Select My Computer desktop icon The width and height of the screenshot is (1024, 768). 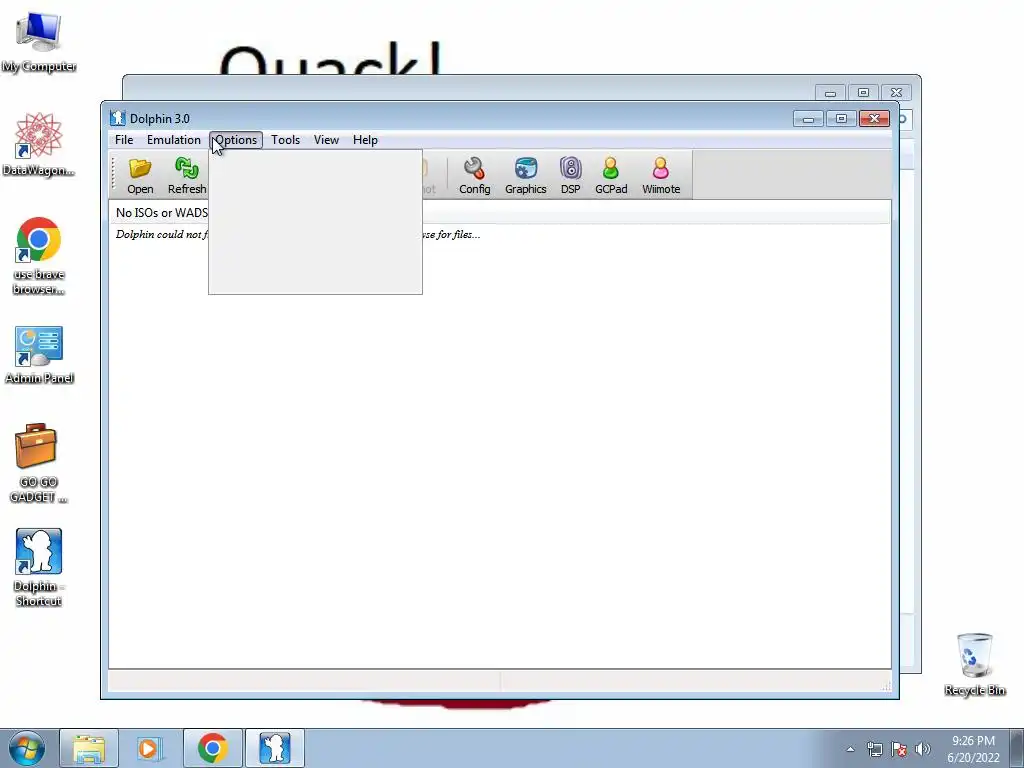(39, 42)
